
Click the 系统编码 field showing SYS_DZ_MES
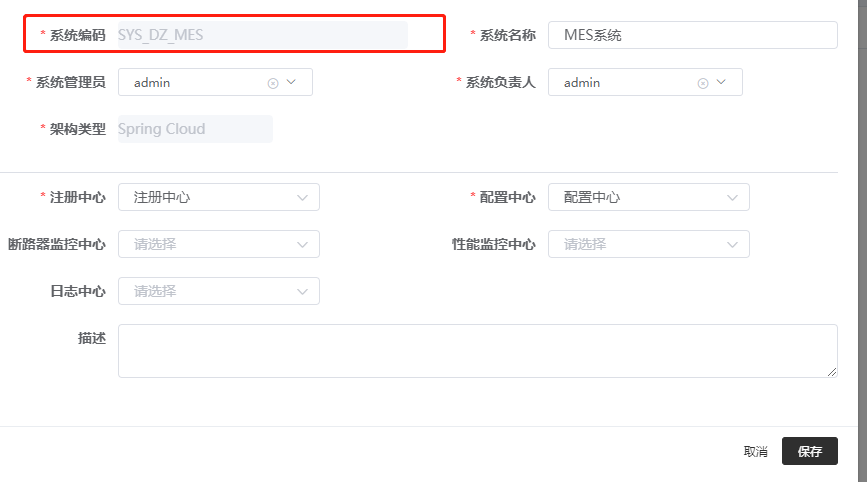pos(262,35)
